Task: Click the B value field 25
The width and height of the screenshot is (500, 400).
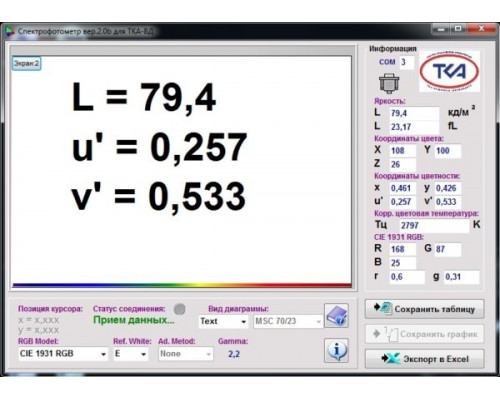Action: 403,263
